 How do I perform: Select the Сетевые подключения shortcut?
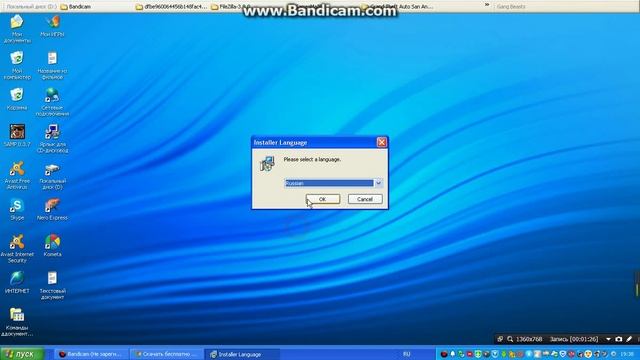click(52, 102)
